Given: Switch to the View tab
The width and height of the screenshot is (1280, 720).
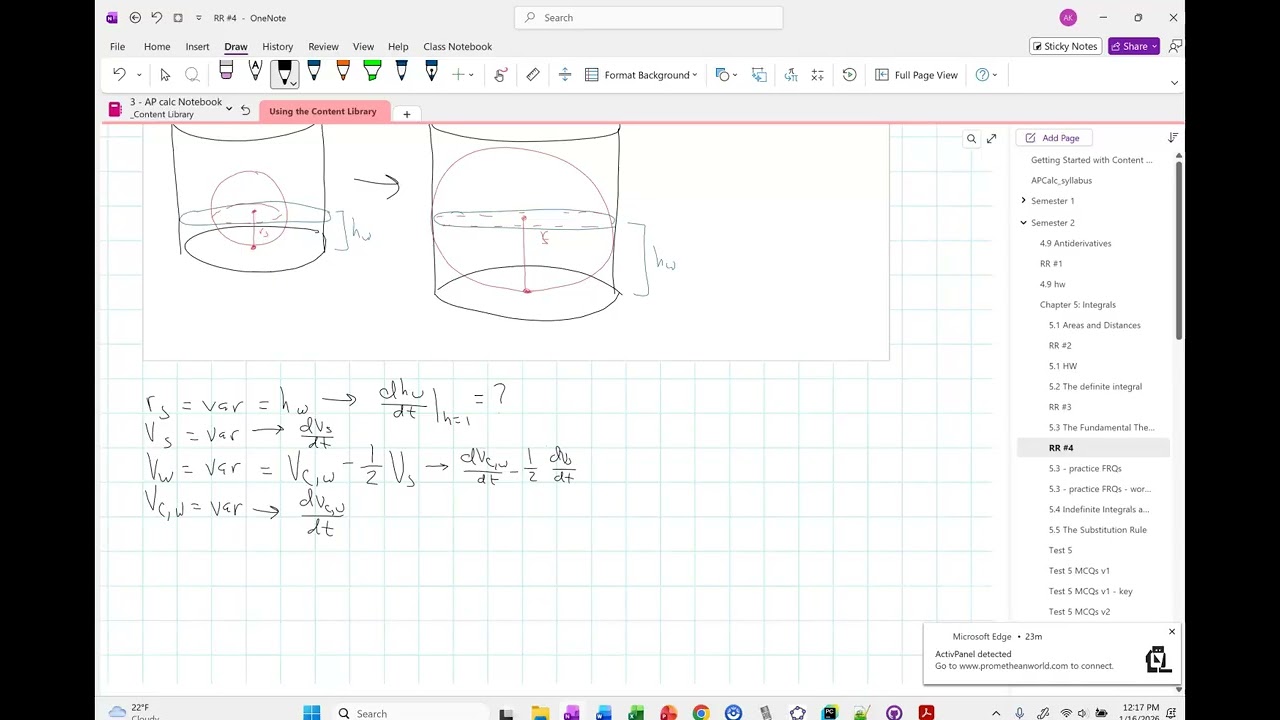Looking at the screenshot, I should pyautogui.click(x=363, y=47).
